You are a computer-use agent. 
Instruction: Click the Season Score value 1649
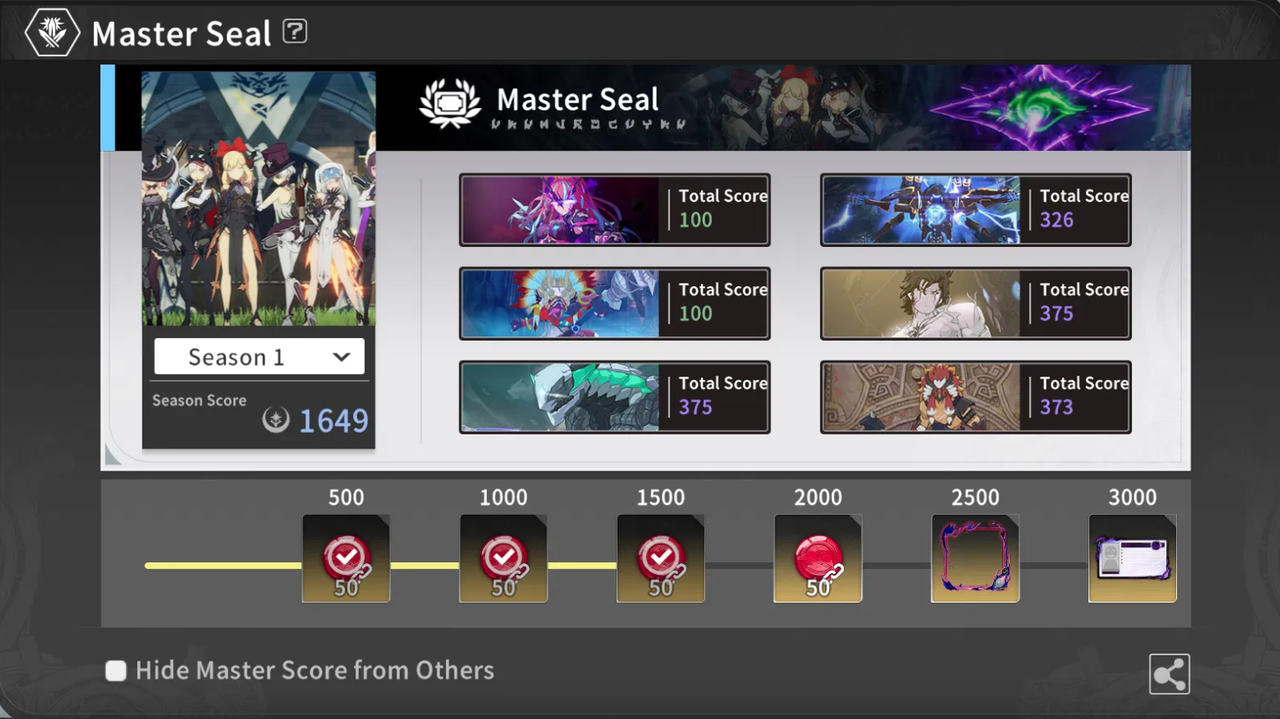click(x=334, y=421)
